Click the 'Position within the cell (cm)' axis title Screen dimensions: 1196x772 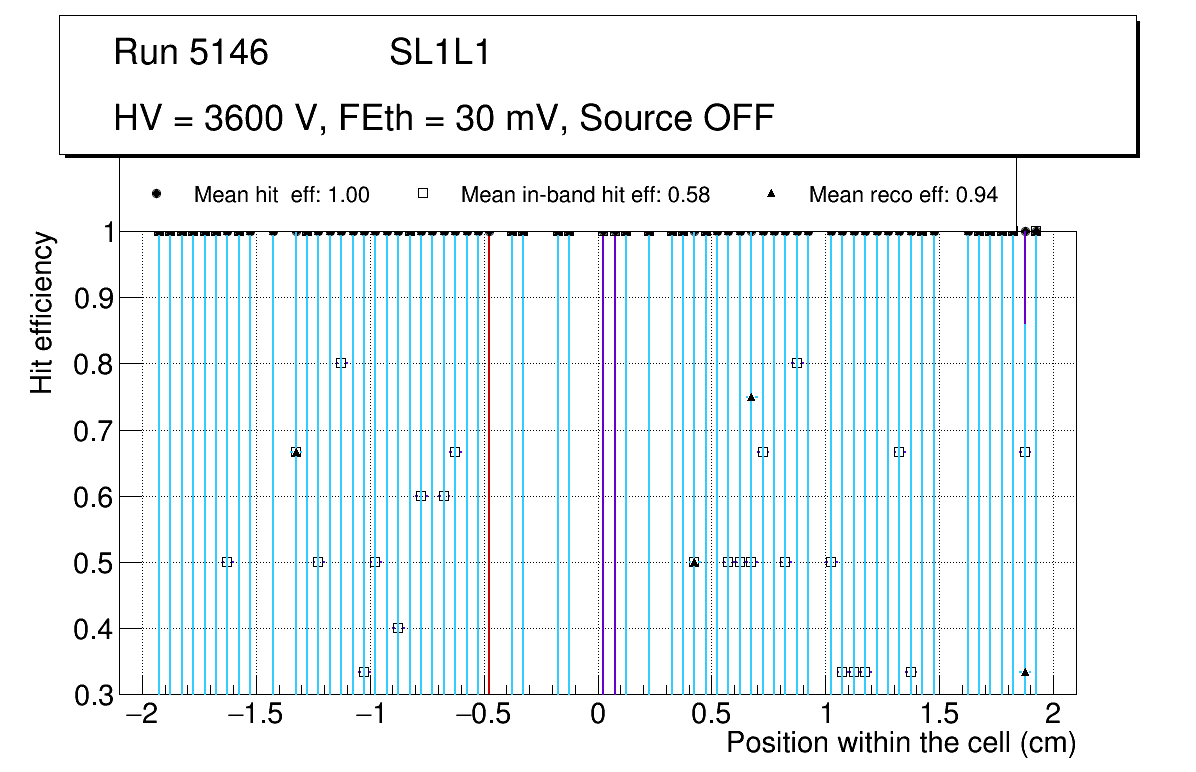coord(900,745)
